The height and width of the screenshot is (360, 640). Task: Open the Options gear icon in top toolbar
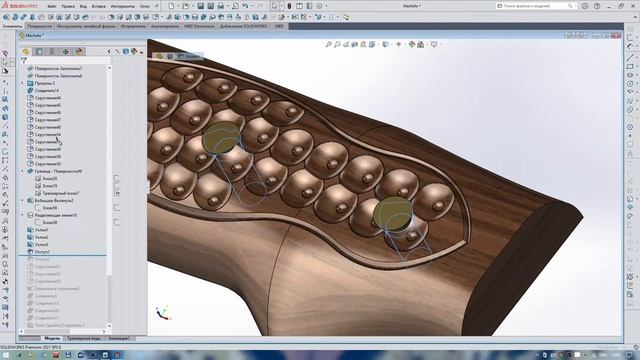(x=319, y=6)
